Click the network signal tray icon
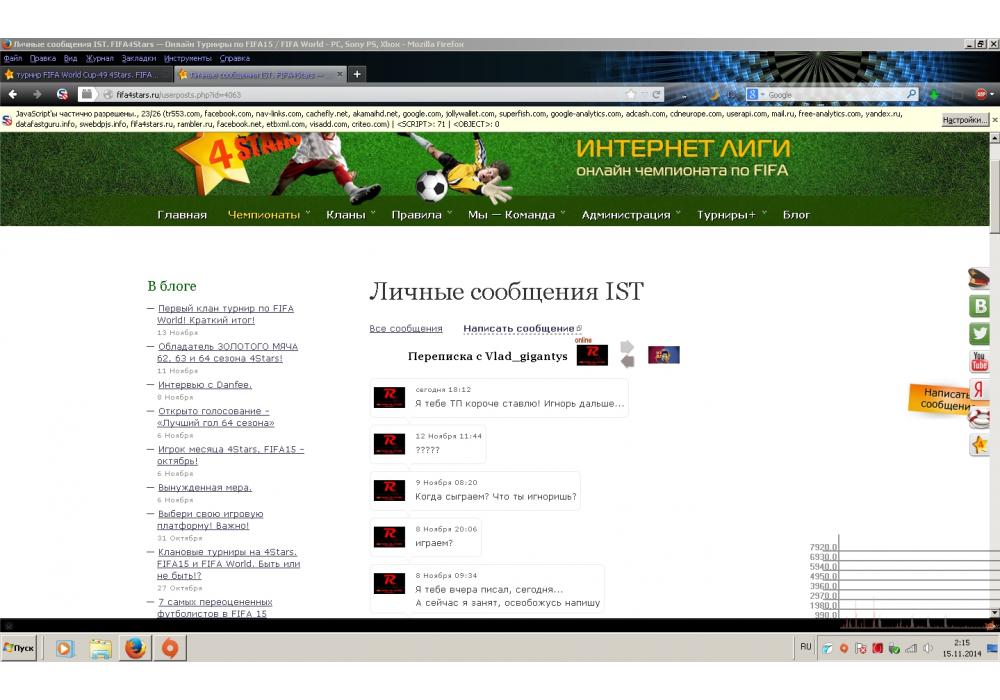 tap(911, 648)
